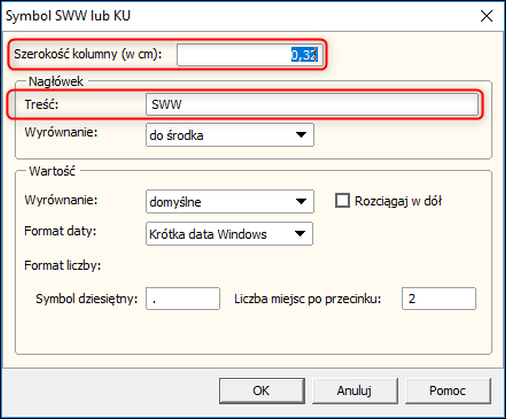Image resolution: width=506 pixels, height=419 pixels.
Task: Click the Szerokość kolumny (w cm) label
Action: tap(88, 54)
